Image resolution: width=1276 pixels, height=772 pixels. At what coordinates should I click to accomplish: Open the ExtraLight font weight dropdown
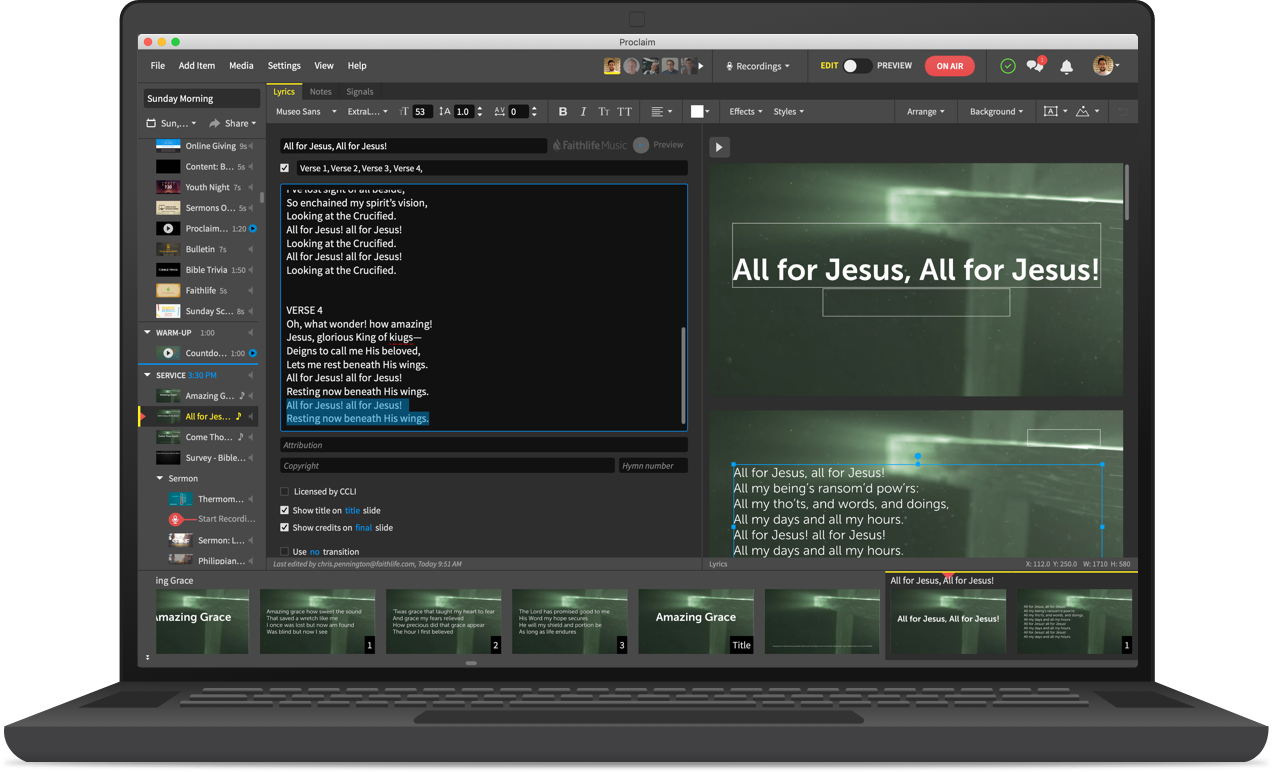368,112
